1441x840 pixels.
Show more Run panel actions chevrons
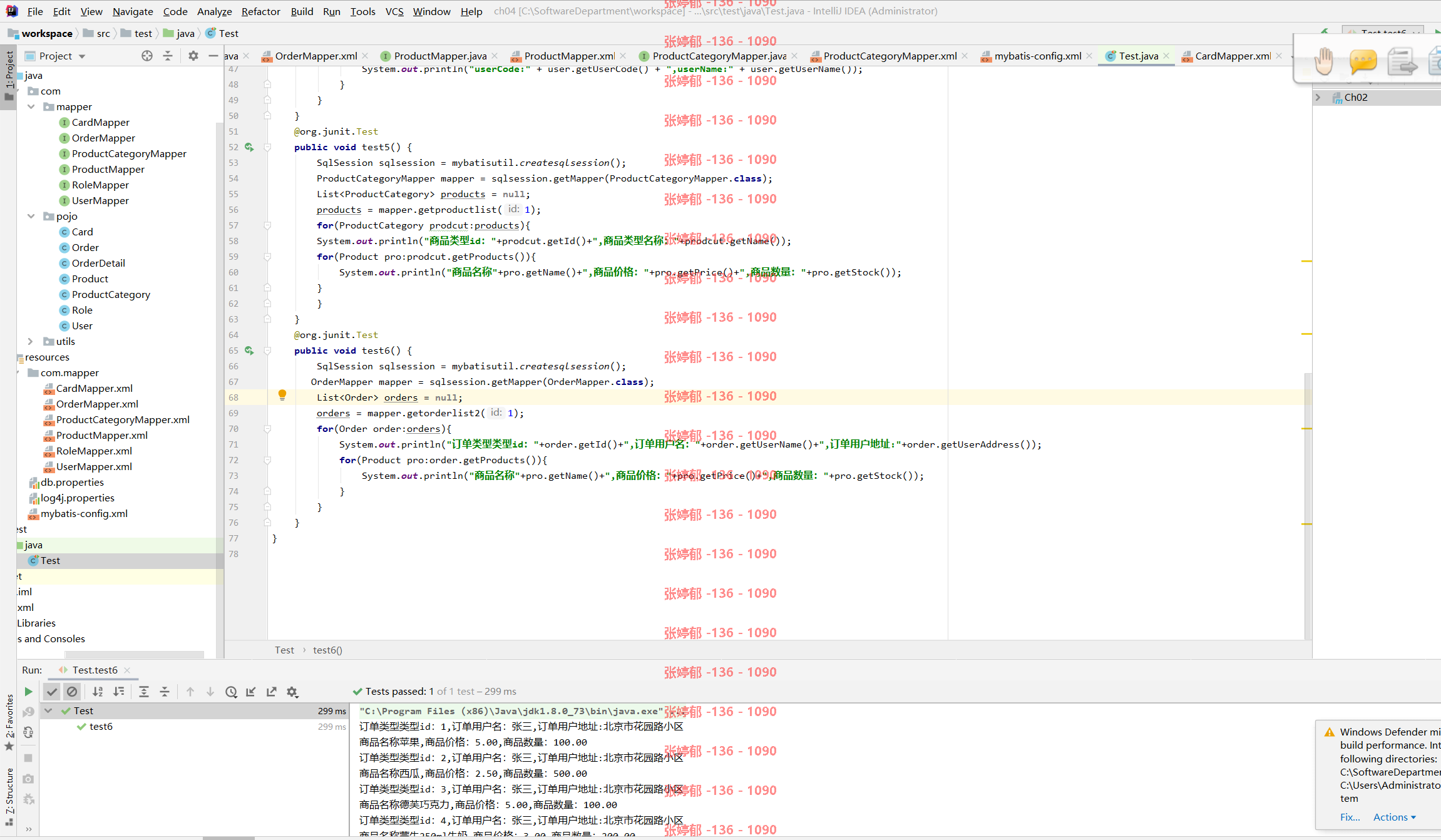[28, 829]
